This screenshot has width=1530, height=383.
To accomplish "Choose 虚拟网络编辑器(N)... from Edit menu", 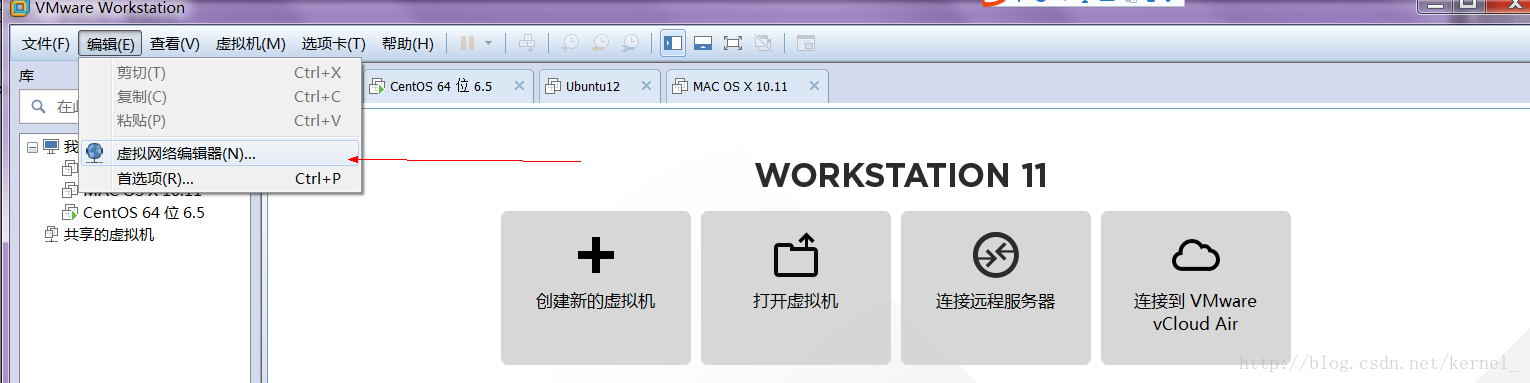I will click(221, 154).
